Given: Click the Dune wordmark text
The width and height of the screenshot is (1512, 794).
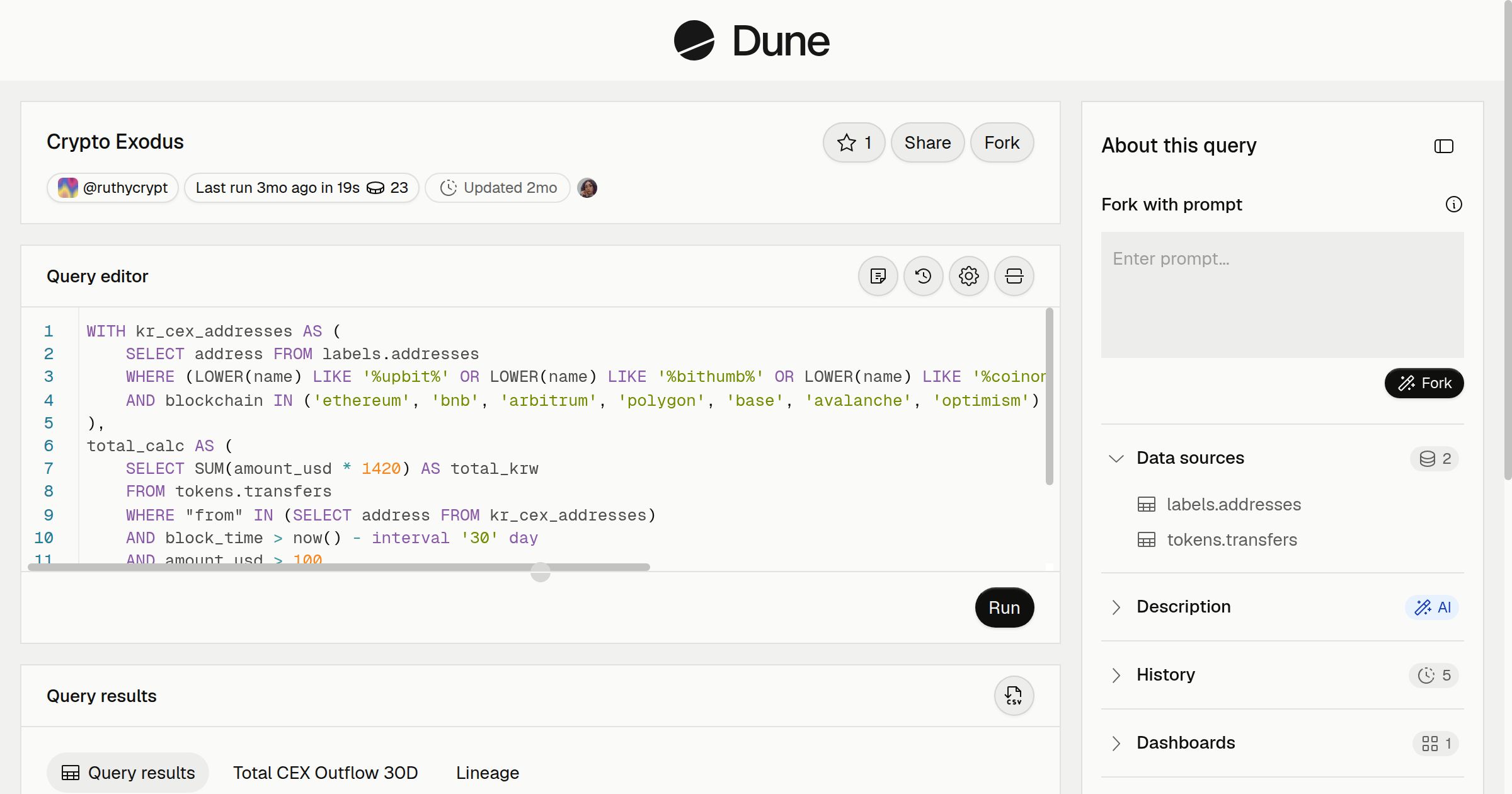Looking at the screenshot, I should coord(781,41).
